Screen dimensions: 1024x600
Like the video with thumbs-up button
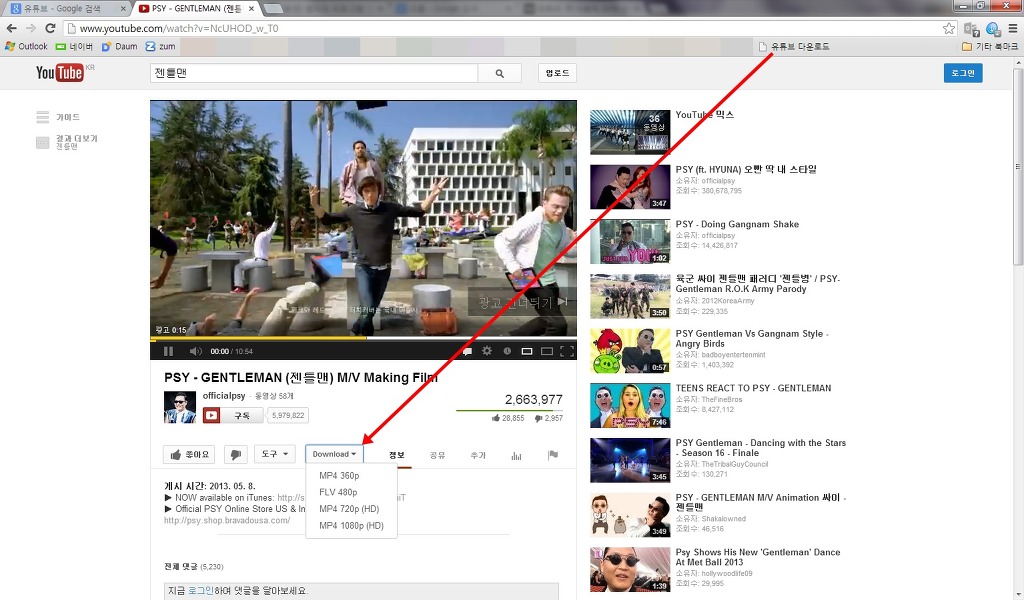tap(189, 454)
